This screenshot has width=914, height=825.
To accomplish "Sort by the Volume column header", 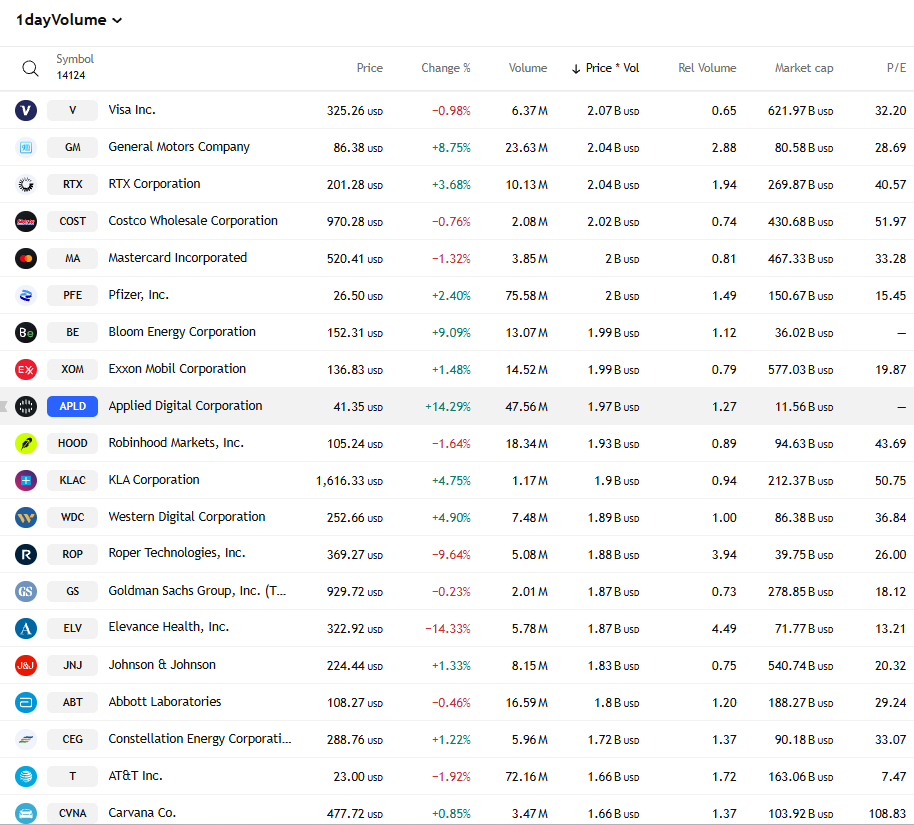I will [x=528, y=68].
